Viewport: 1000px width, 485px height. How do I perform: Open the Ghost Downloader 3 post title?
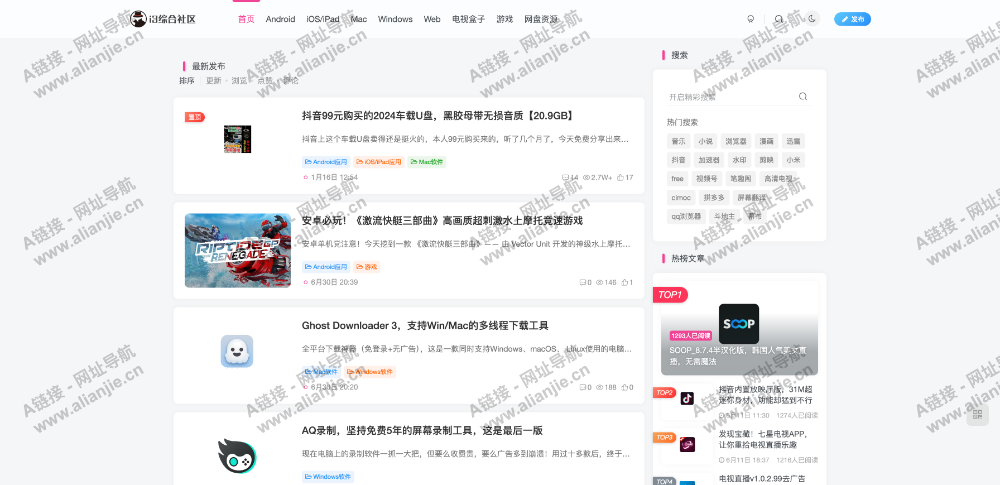pyautogui.click(x=425, y=325)
